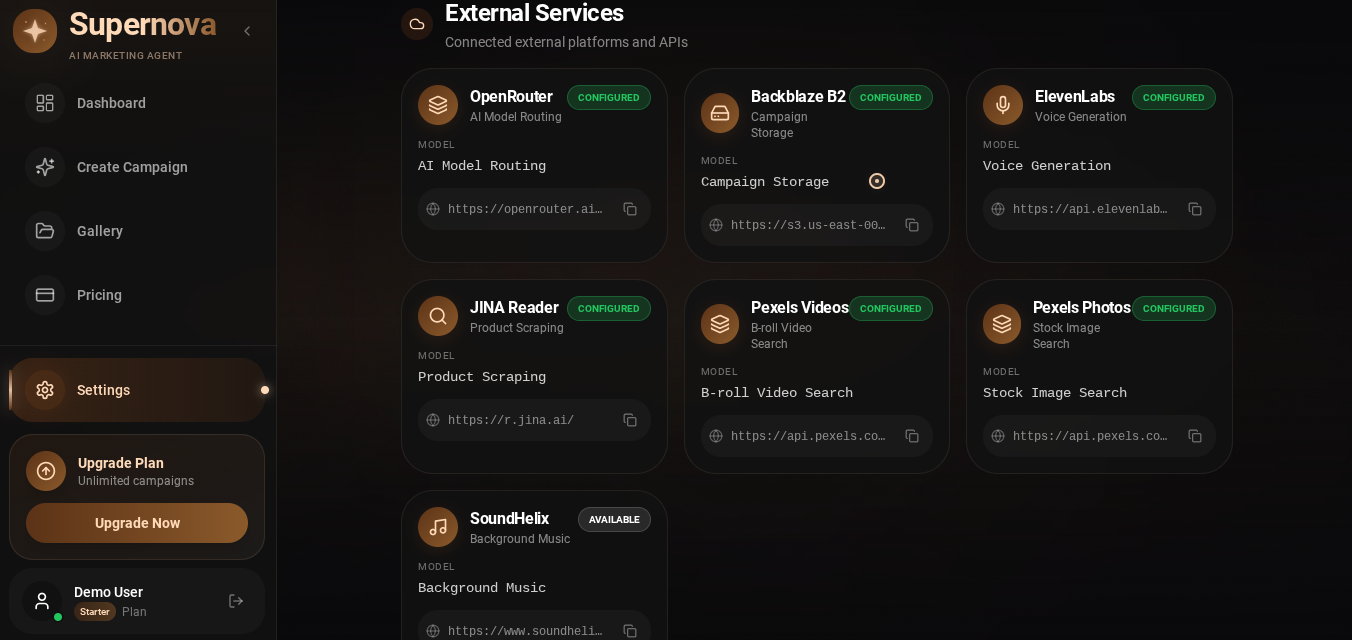Click the Gallery folder icon
Image resolution: width=1352 pixels, height=640 pixels.
(45, 231)
